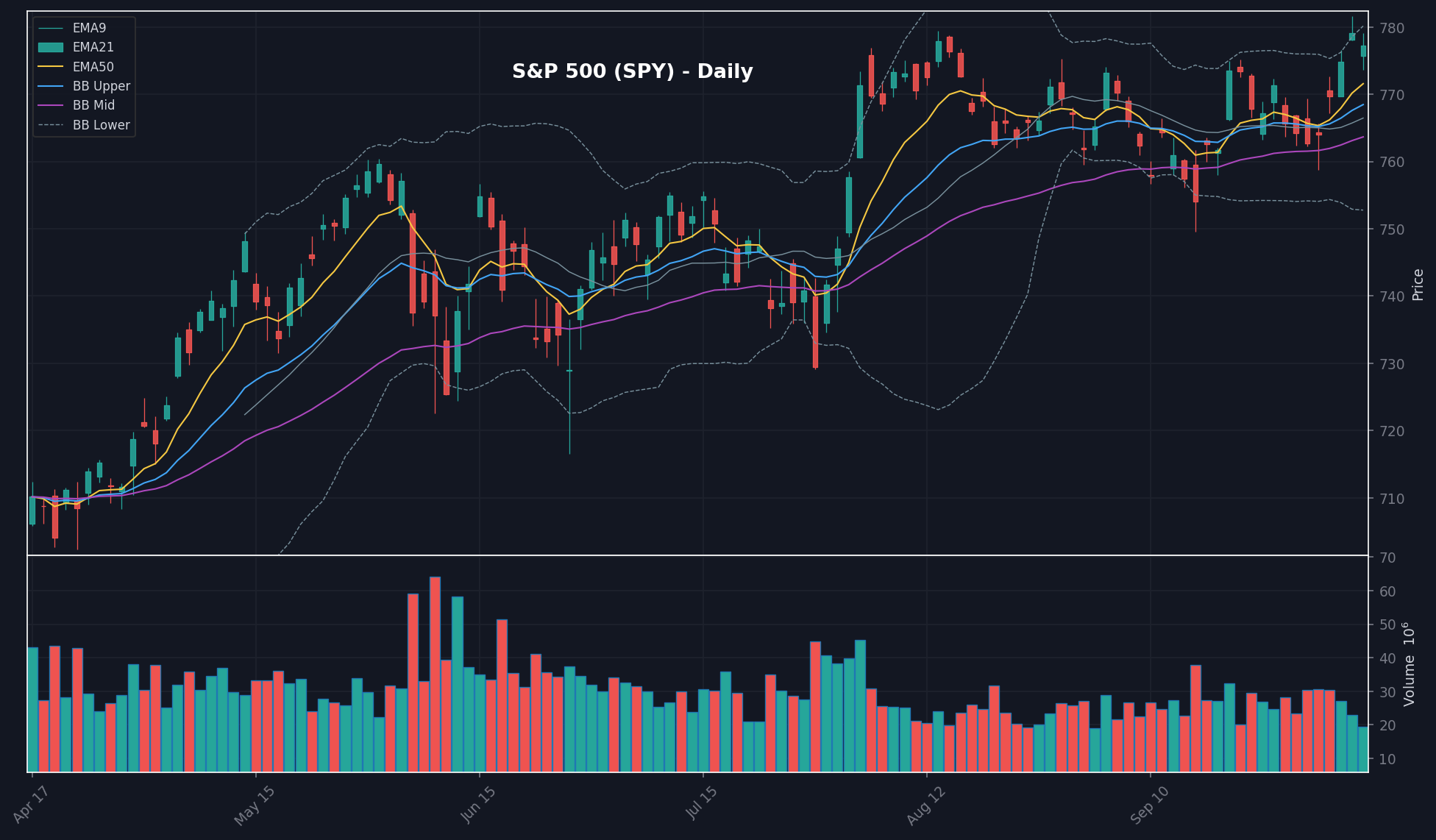Click the Price axis title
This screenshot has height=840, width=1436.
(1418, 285)
